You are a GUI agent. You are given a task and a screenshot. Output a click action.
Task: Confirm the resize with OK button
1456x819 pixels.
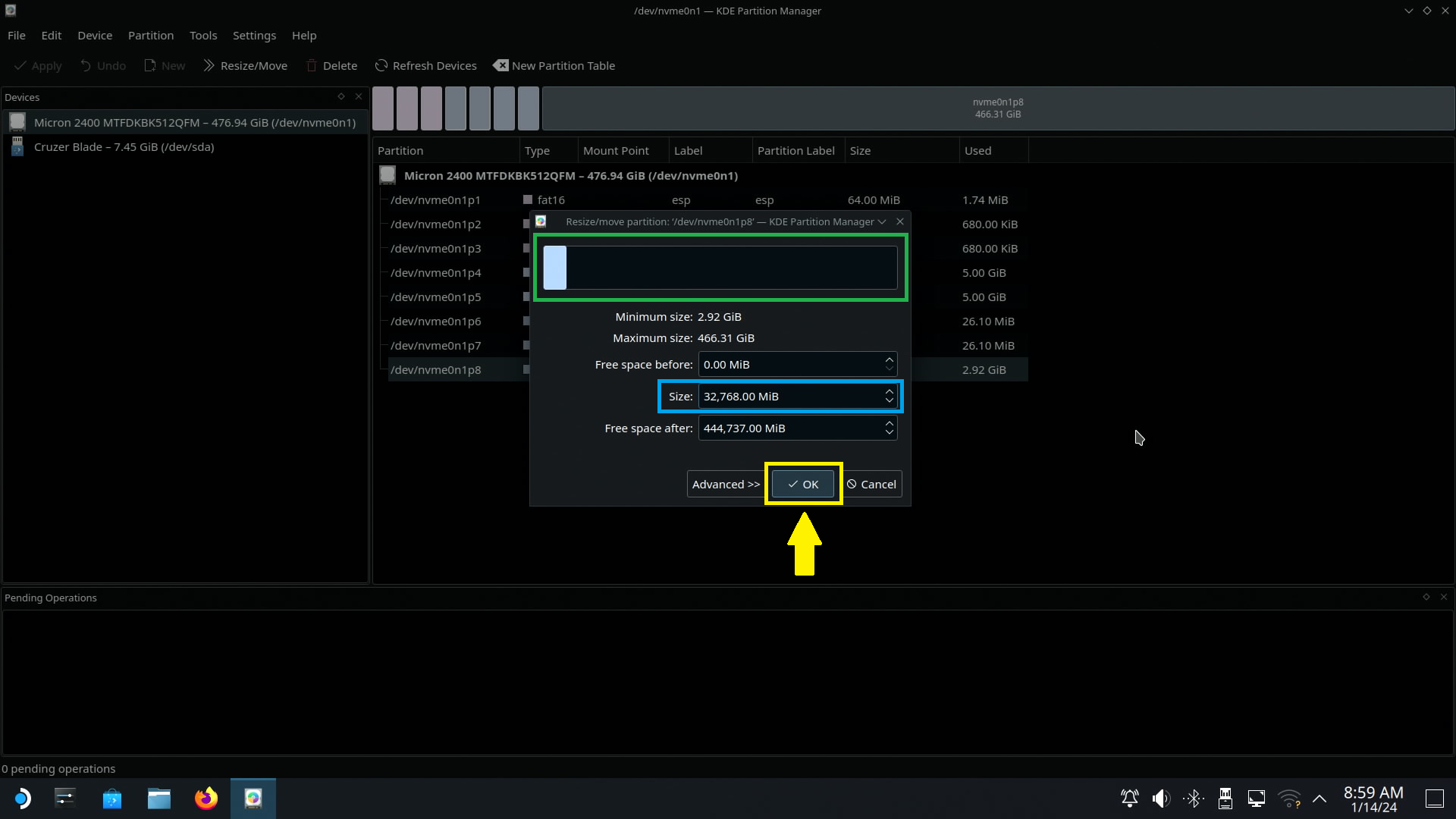click(802, 485)
